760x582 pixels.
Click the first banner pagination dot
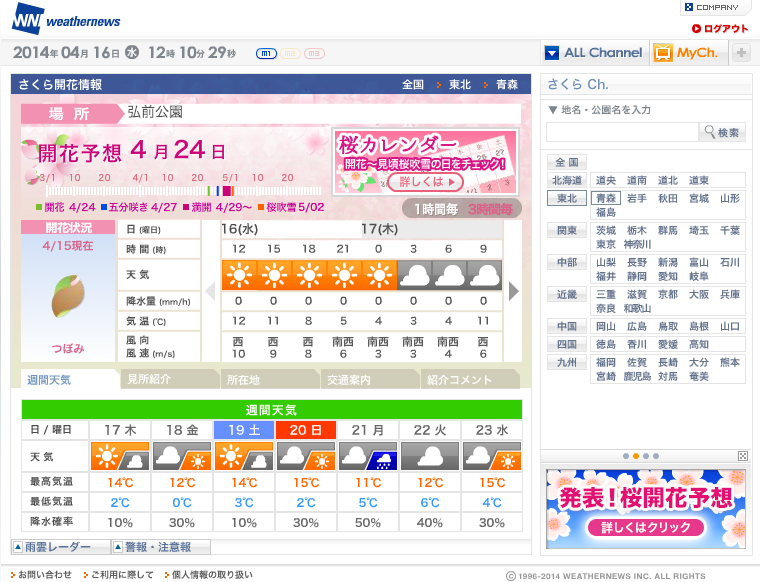pyautogui.click(x=626, y=456)
